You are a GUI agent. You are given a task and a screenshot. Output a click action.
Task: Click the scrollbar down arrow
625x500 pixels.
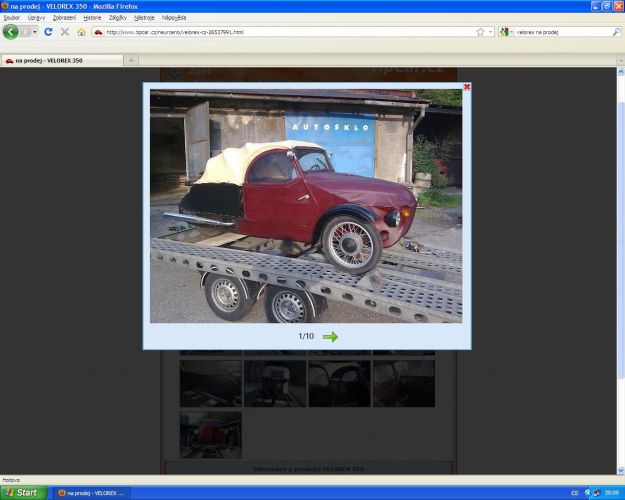point(621,470)
